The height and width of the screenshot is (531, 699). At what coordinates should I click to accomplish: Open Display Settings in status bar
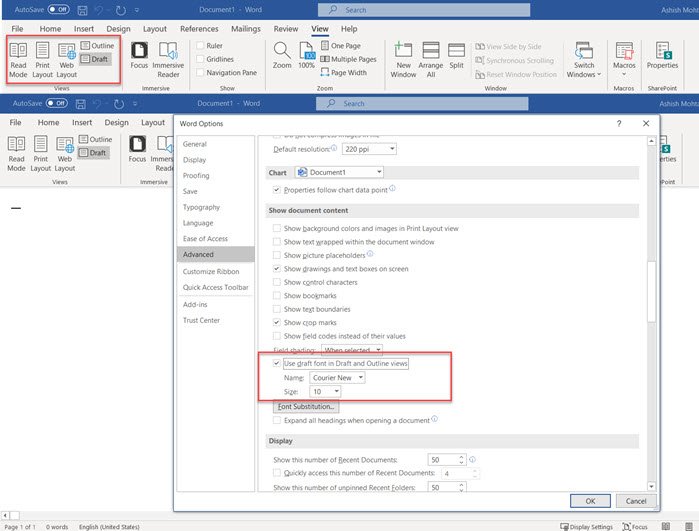tap(586, 527)
